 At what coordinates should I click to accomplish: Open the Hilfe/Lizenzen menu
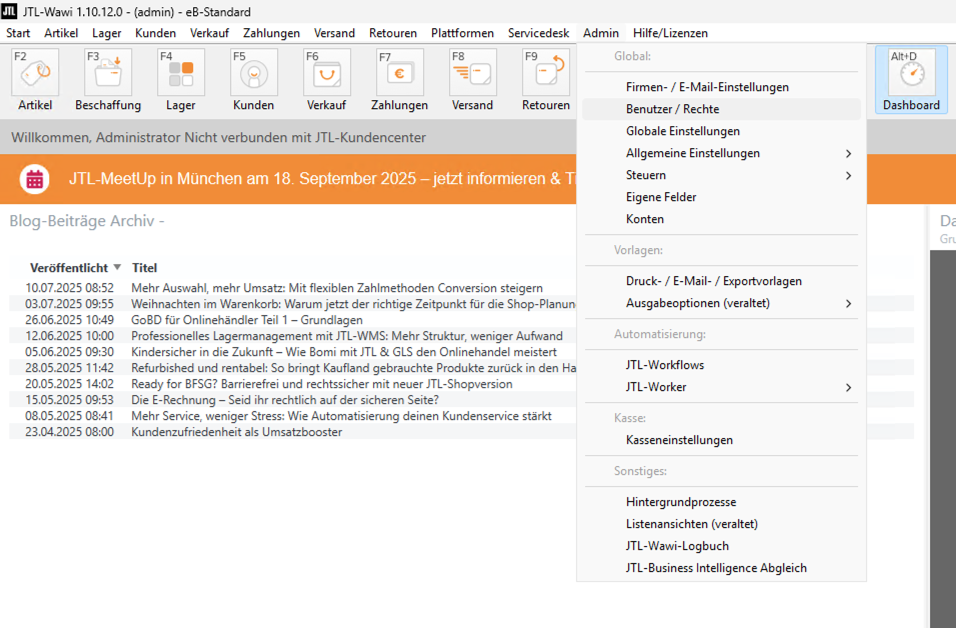(x=670, y=33)
